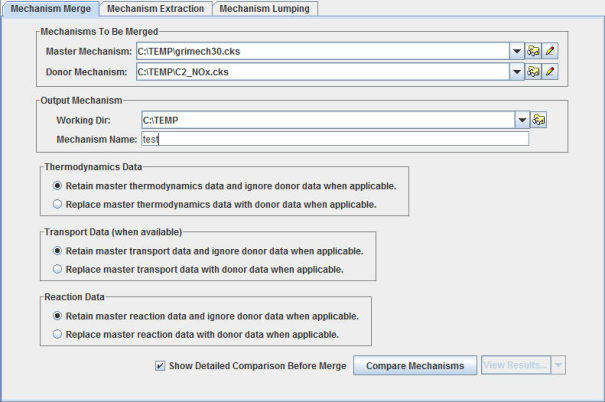Focus the Working Dir path field

click(x=328, y=120)
